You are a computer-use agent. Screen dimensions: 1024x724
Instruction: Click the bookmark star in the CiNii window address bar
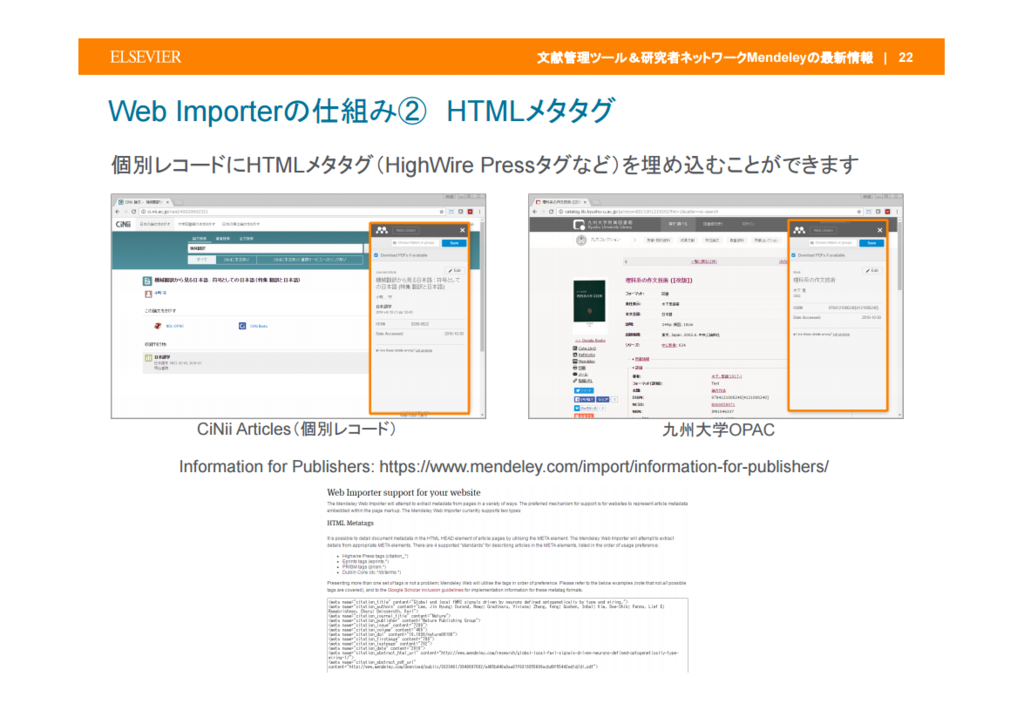coord(441,212)
